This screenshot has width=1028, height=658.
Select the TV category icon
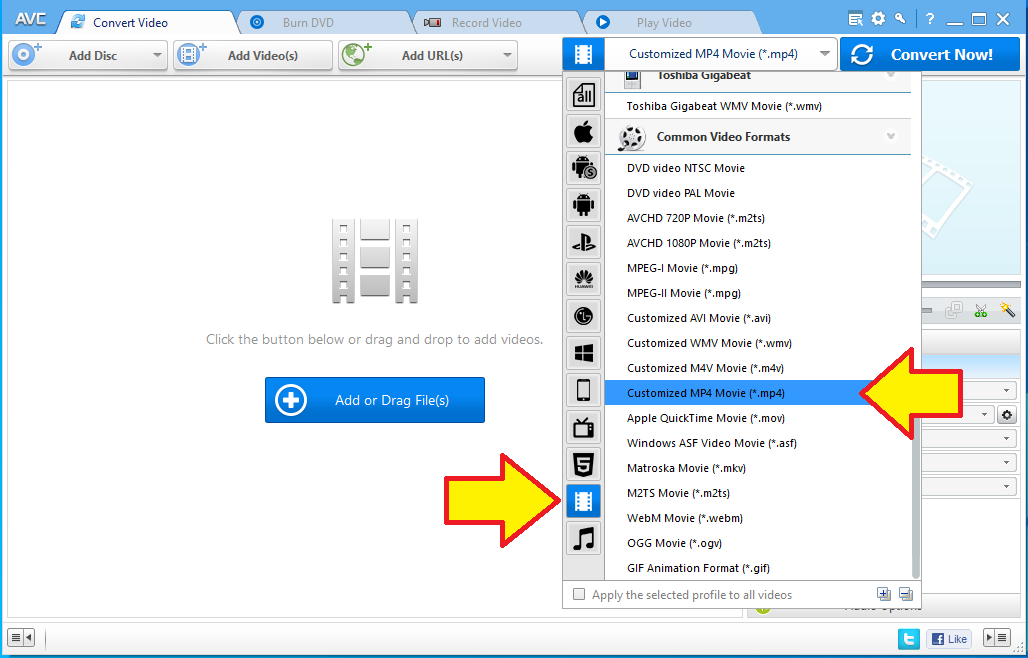[x=583, y=429]
